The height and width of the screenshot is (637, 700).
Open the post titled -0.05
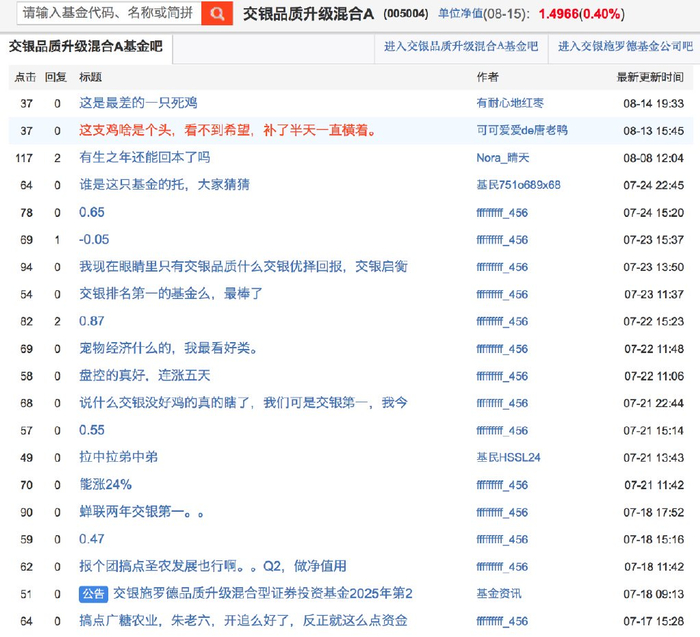pos(94,240)
